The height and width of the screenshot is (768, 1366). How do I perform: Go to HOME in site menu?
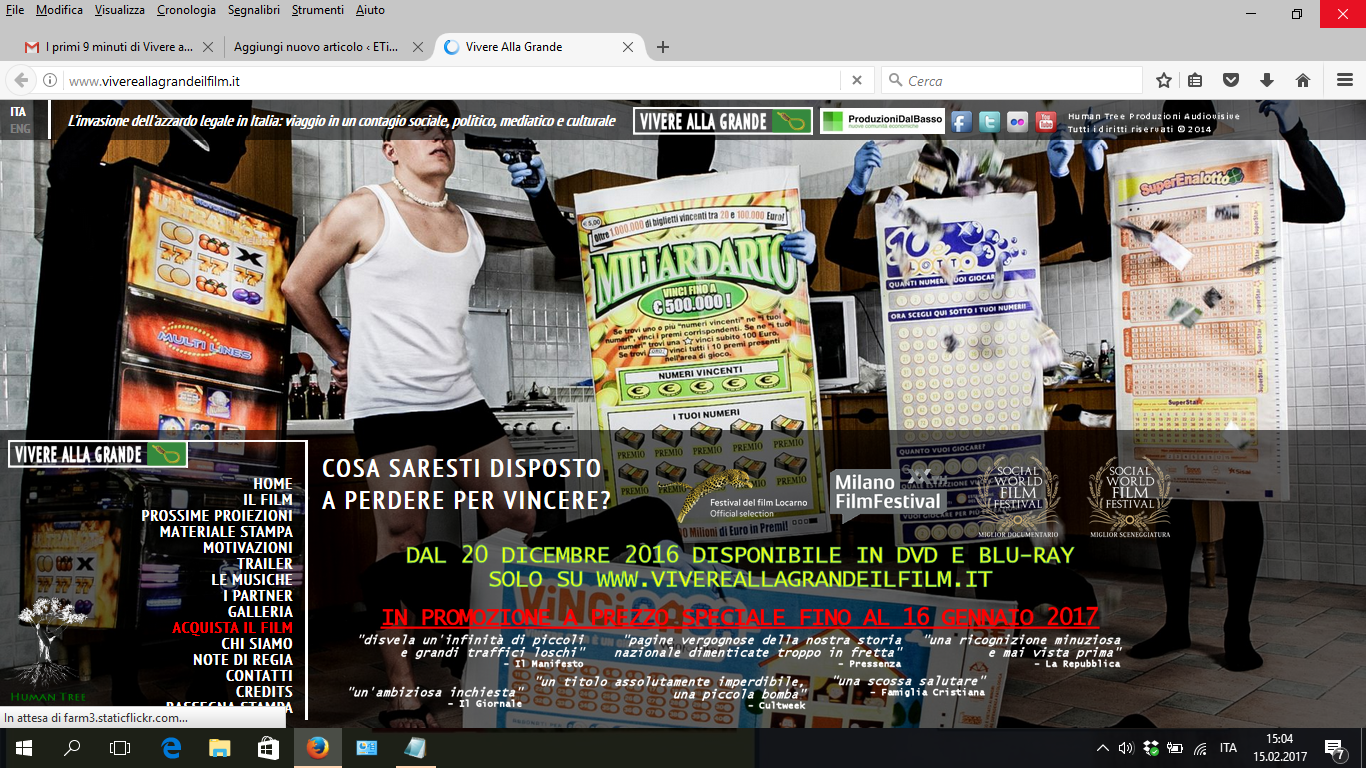point(273,484)
